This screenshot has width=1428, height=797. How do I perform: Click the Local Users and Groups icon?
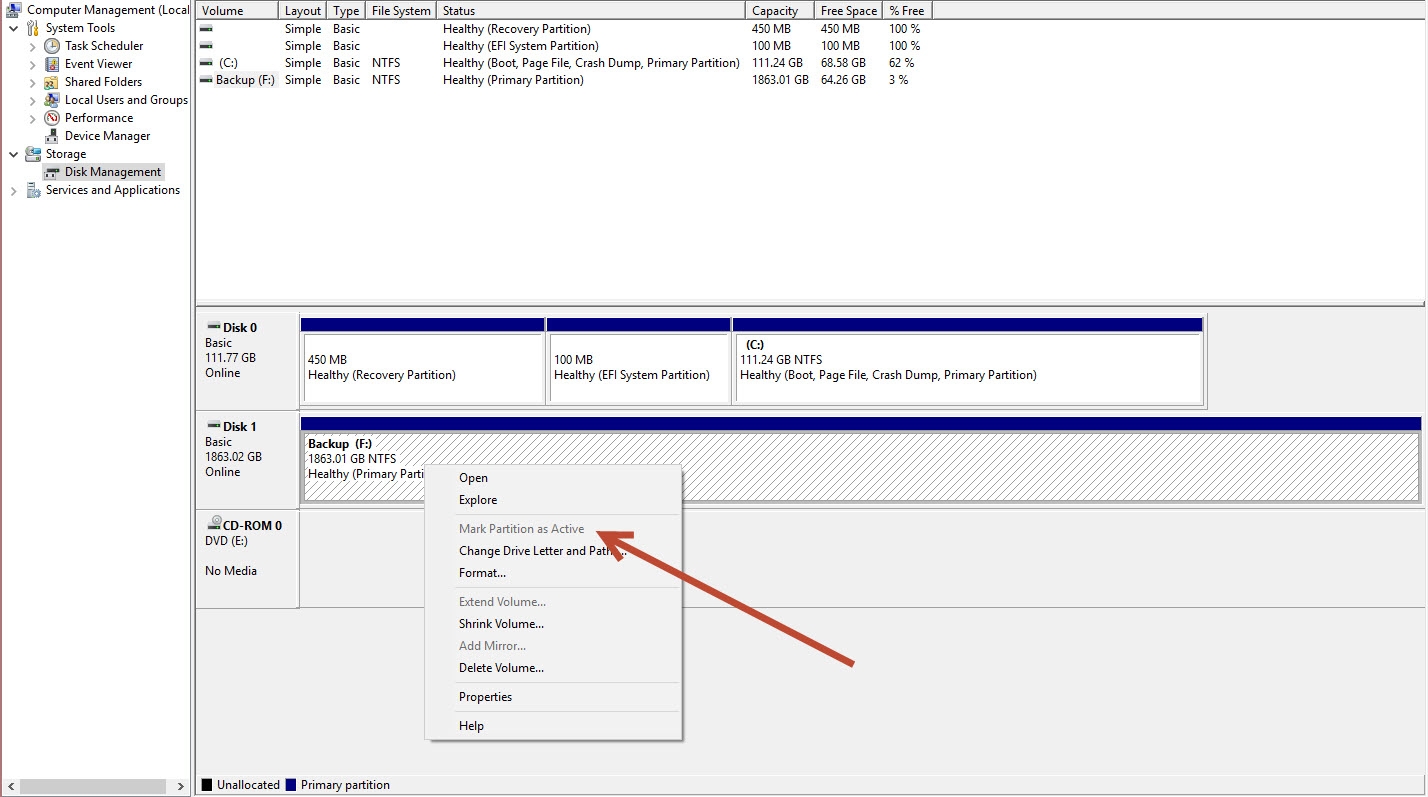[52, 100]
